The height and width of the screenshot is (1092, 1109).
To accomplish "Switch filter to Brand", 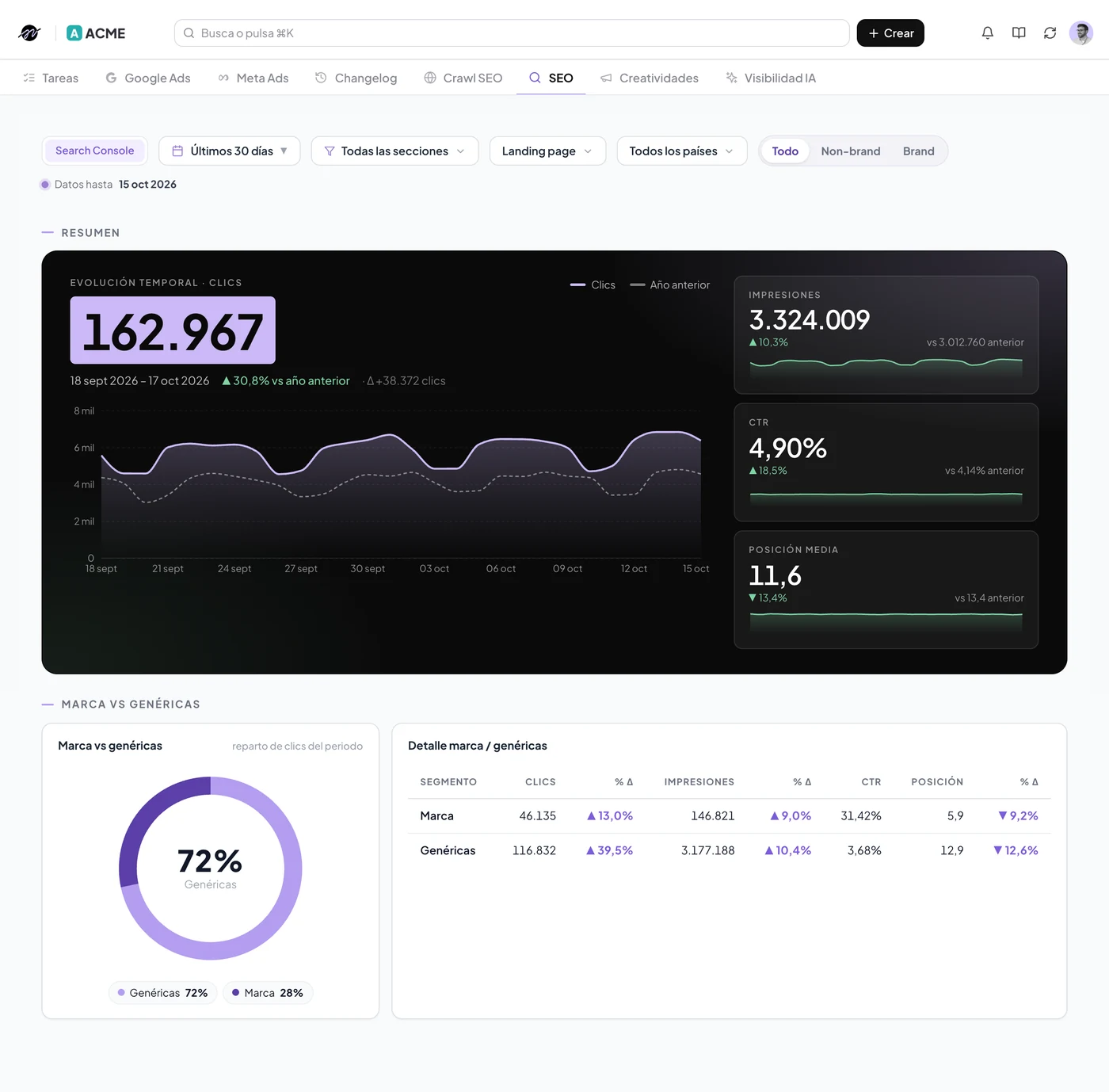I will click(919, 151).
